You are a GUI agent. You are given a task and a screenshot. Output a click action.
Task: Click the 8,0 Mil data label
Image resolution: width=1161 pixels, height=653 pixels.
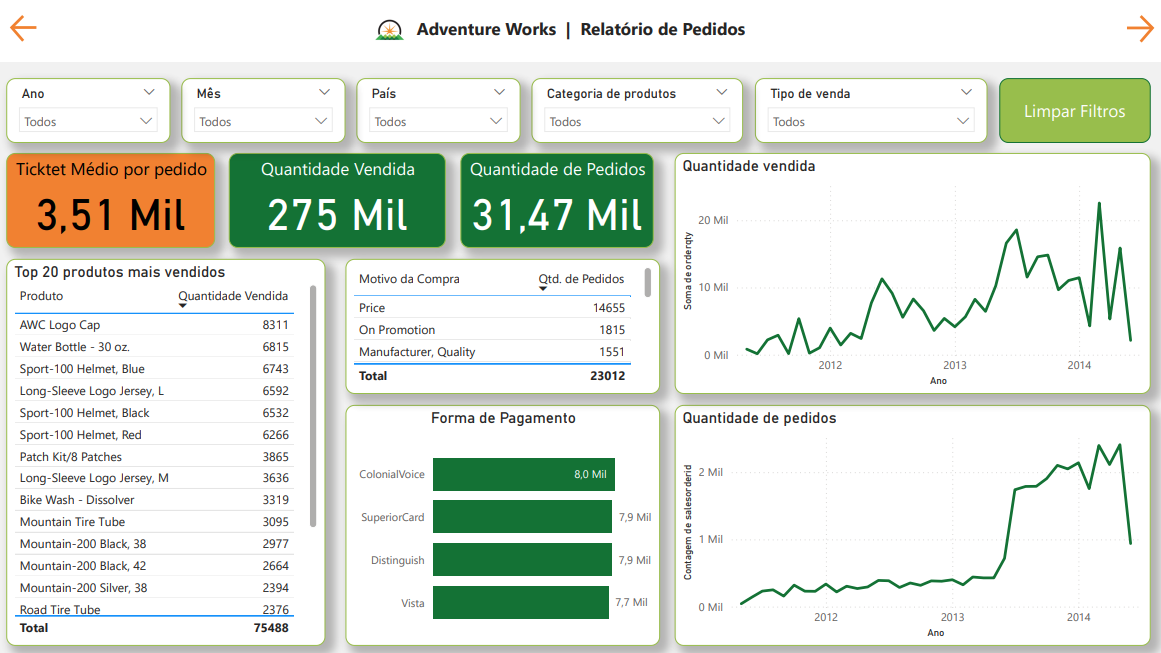[590, 475]
